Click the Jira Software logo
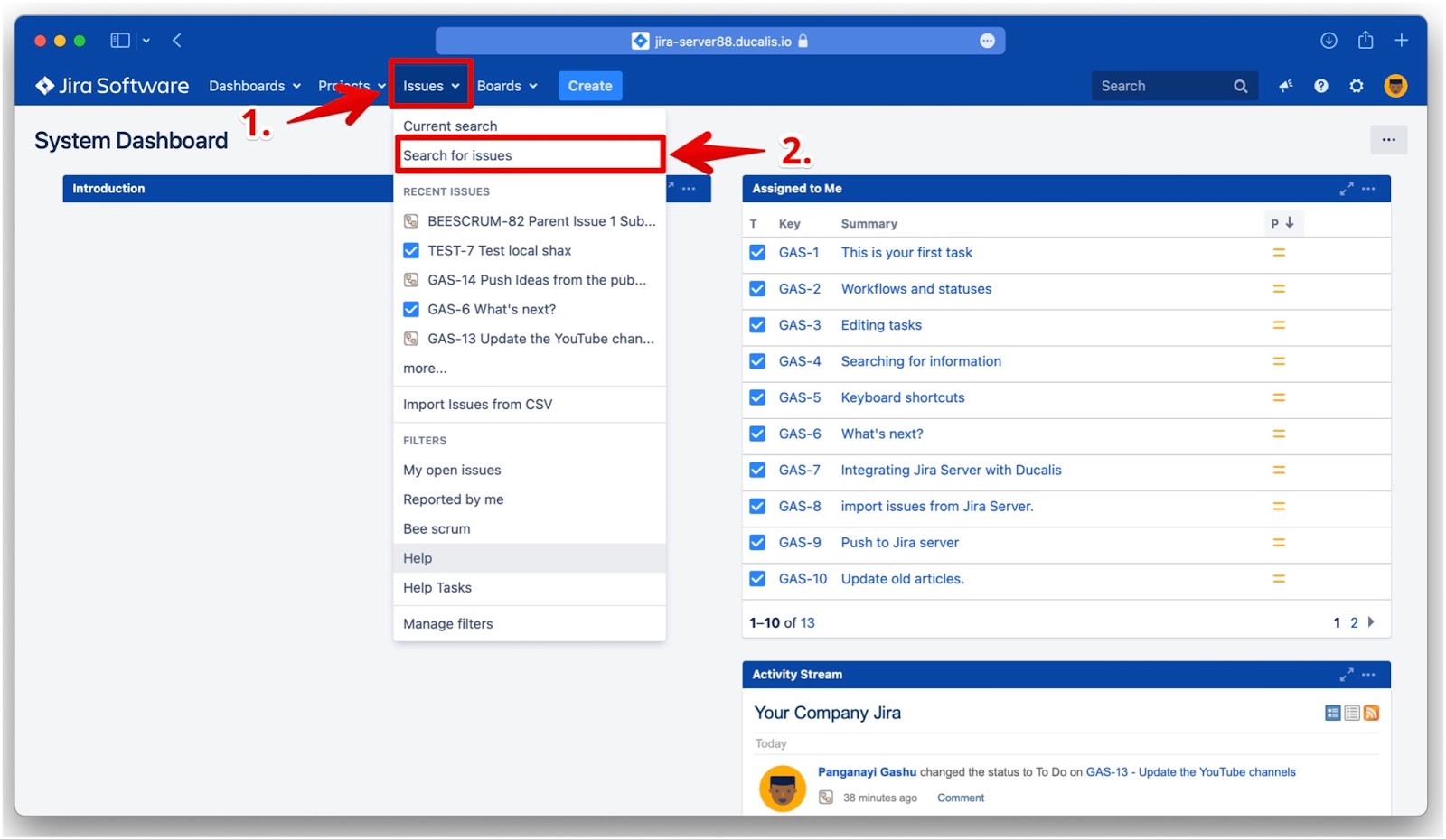The height and width of the screenshot is (840, 1446). tap(112, 86)
